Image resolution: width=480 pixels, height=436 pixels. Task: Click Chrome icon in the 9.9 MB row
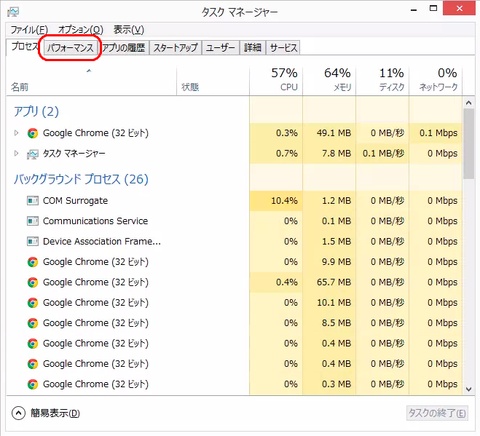coord(33,262)
